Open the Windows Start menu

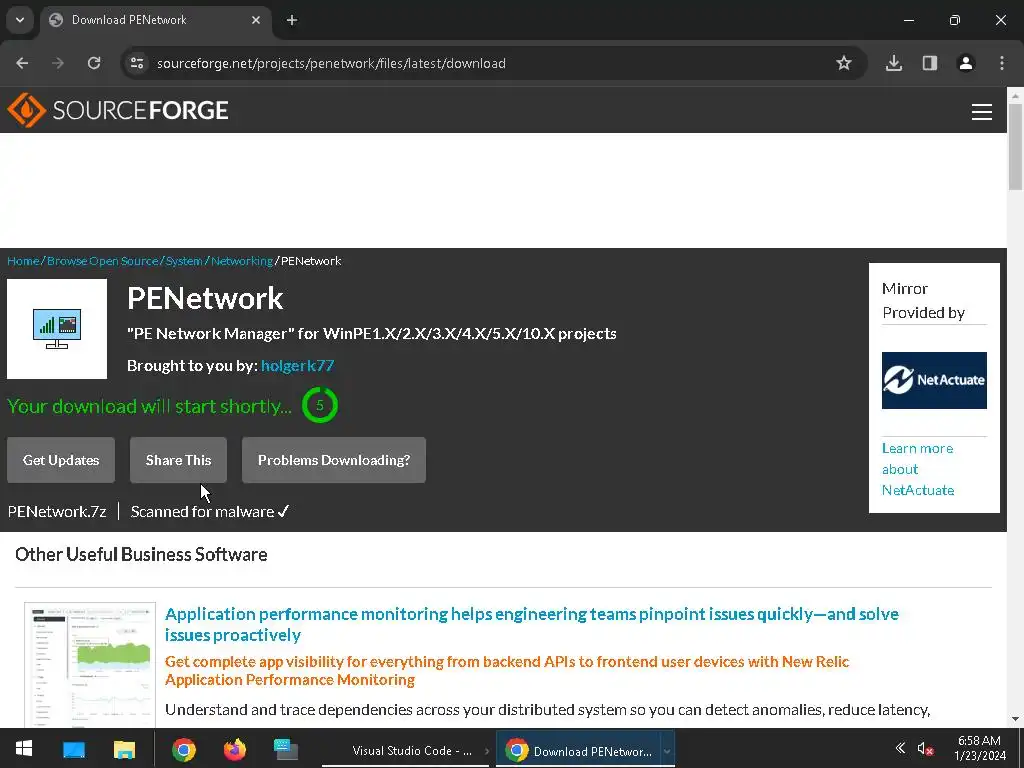[x=24, y=748]
